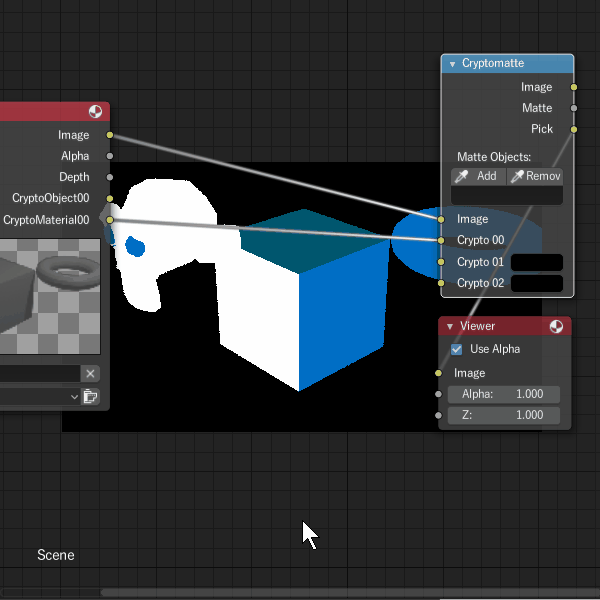Screen dimensions: 600x600
Task: Clear the scene field with the X button
Action: 90,374
